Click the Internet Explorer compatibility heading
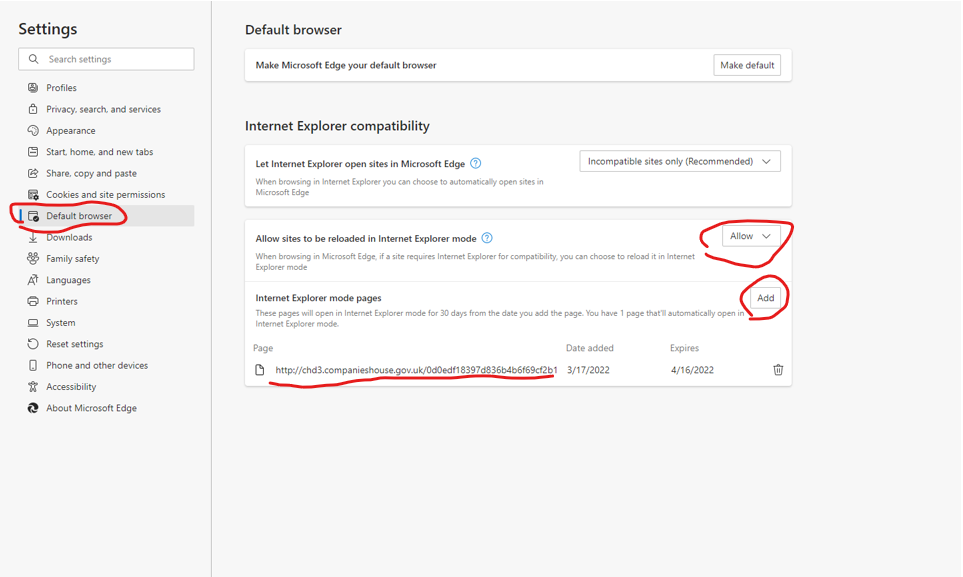Image resolution: width=963 pixels, height=577 pixels. point(337,126)
